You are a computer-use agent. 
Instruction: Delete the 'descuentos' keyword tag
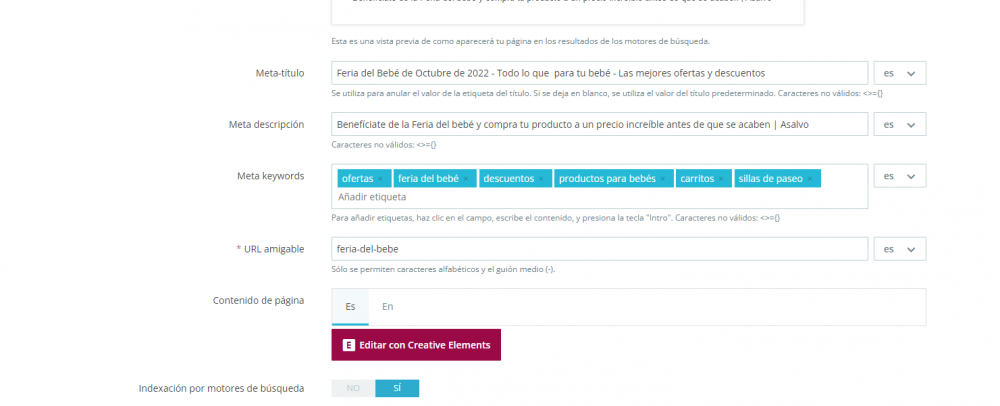point(541,179)
